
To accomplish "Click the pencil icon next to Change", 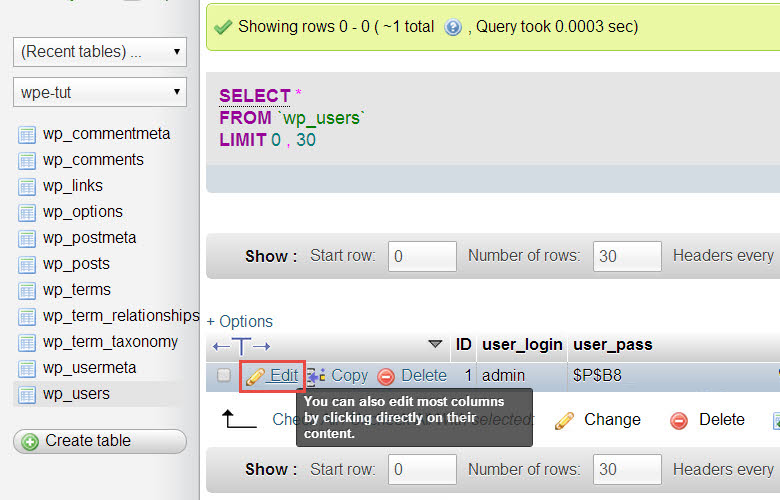I will [x=564, y=420].
